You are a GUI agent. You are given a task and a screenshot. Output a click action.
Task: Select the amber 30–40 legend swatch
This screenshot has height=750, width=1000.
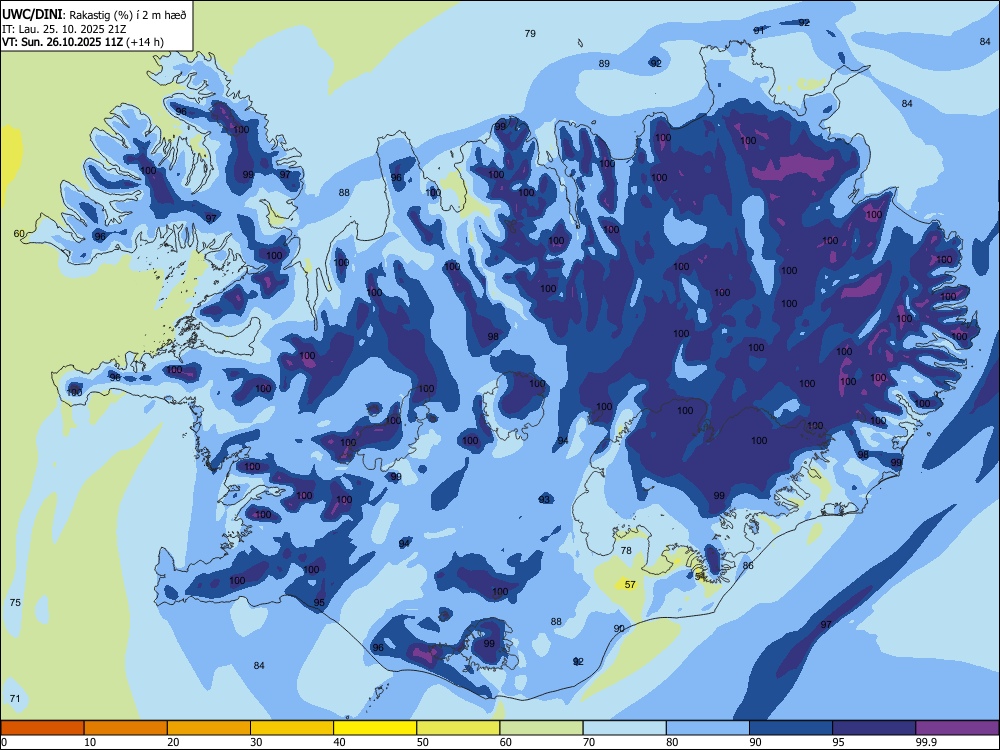292,728
